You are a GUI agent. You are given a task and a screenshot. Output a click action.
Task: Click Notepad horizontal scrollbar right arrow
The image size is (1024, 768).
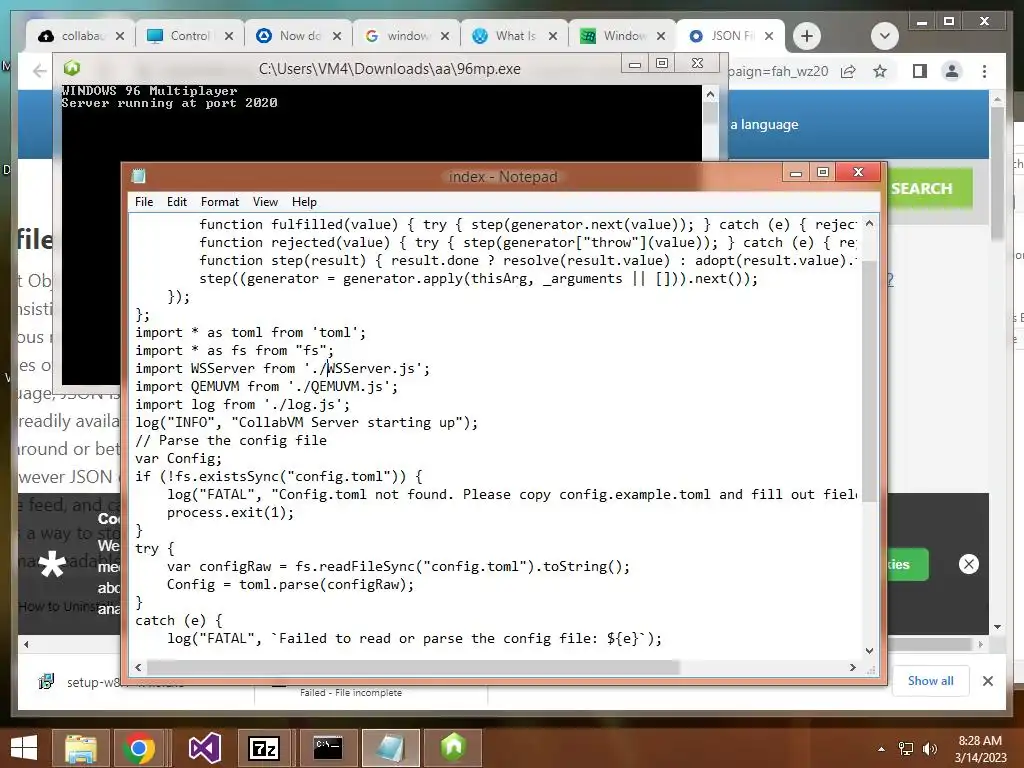point(852,667)
